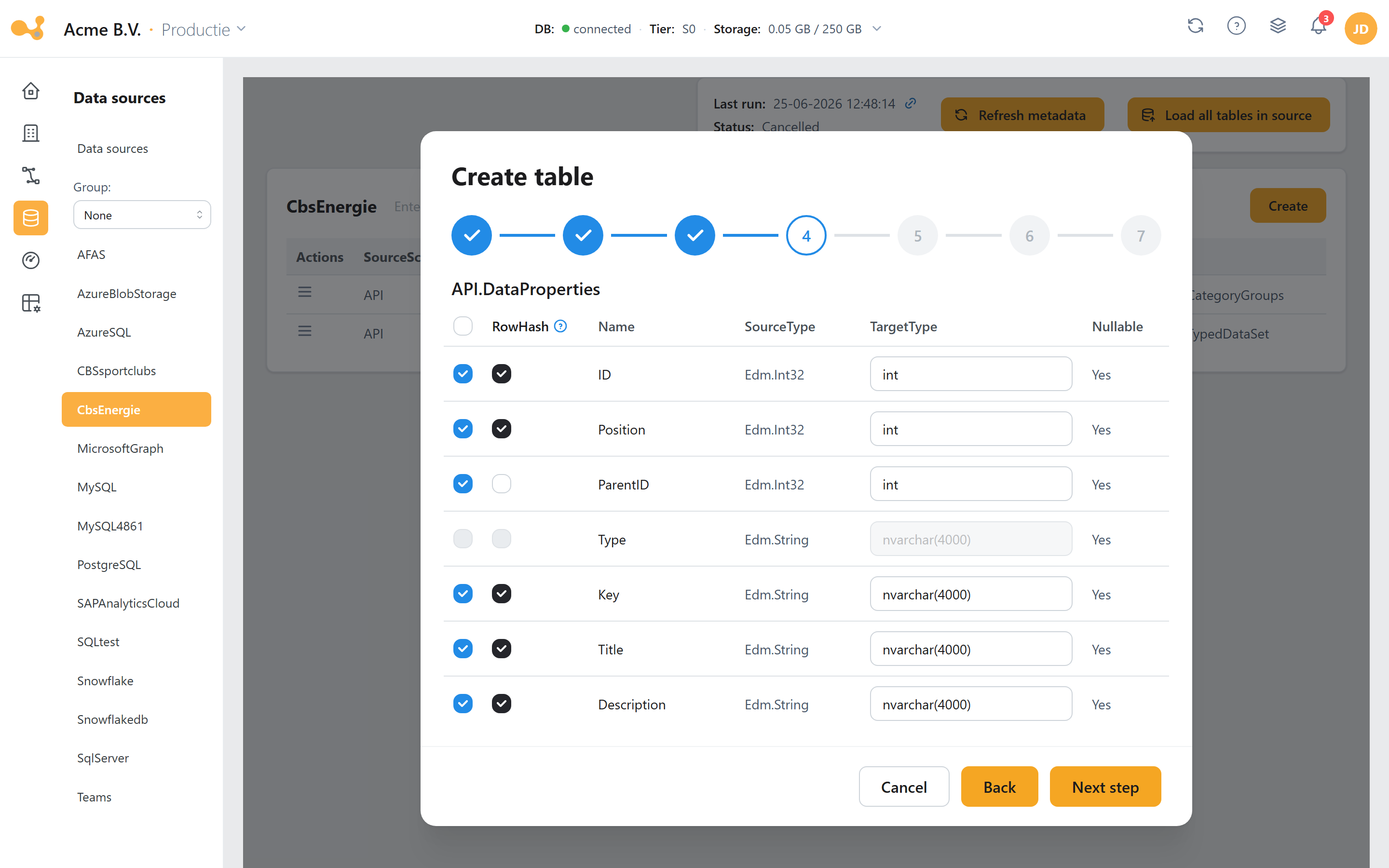The image size is (1389, 868).
Task: Select PostgreSQL data source
Action: tap(109, 564)
